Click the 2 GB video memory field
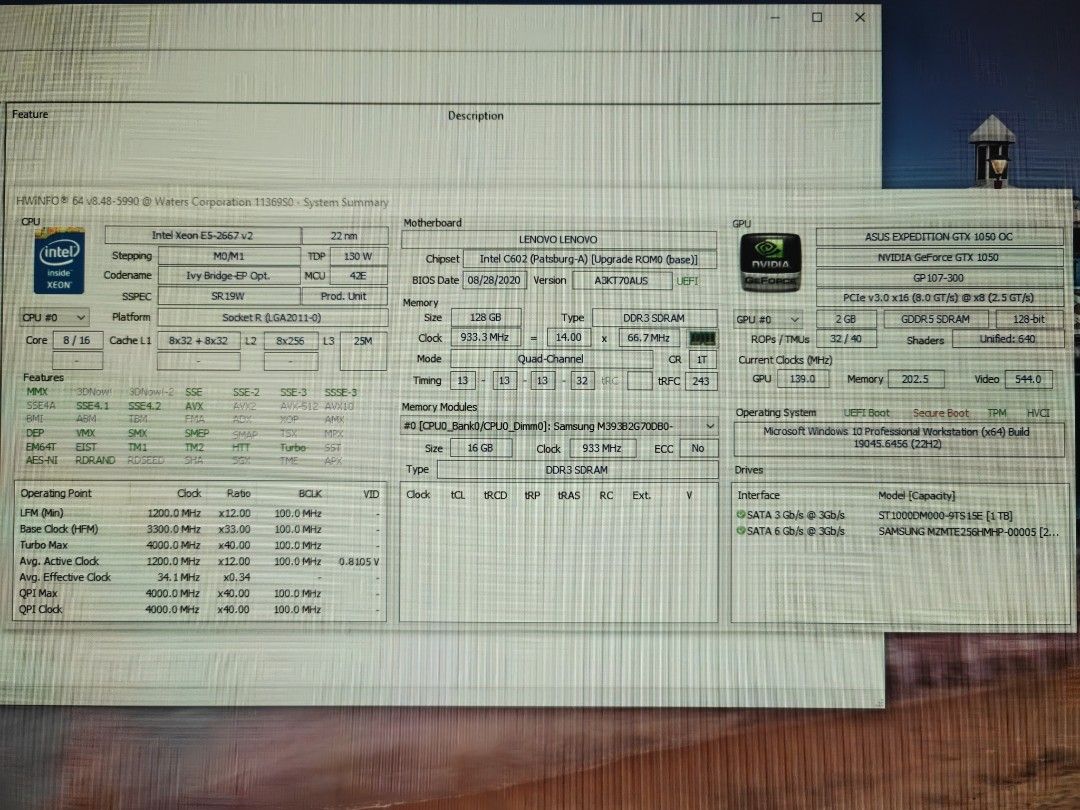 click(847, 320)
